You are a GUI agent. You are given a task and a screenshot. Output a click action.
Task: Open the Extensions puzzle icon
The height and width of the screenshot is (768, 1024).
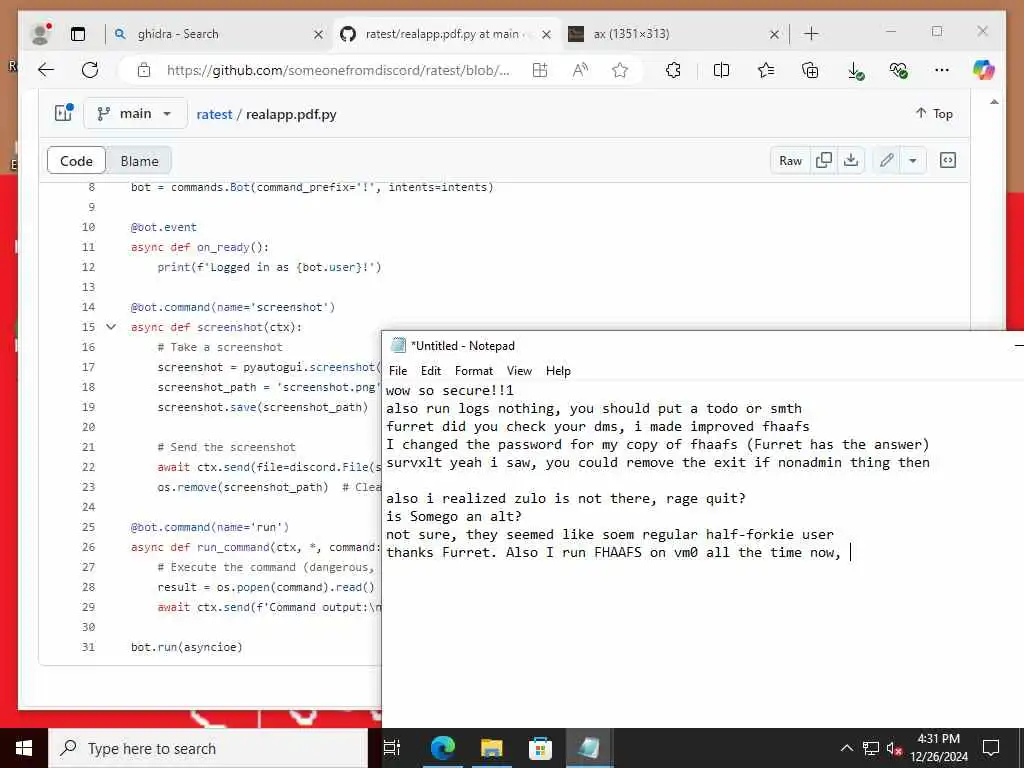point(673,70)
